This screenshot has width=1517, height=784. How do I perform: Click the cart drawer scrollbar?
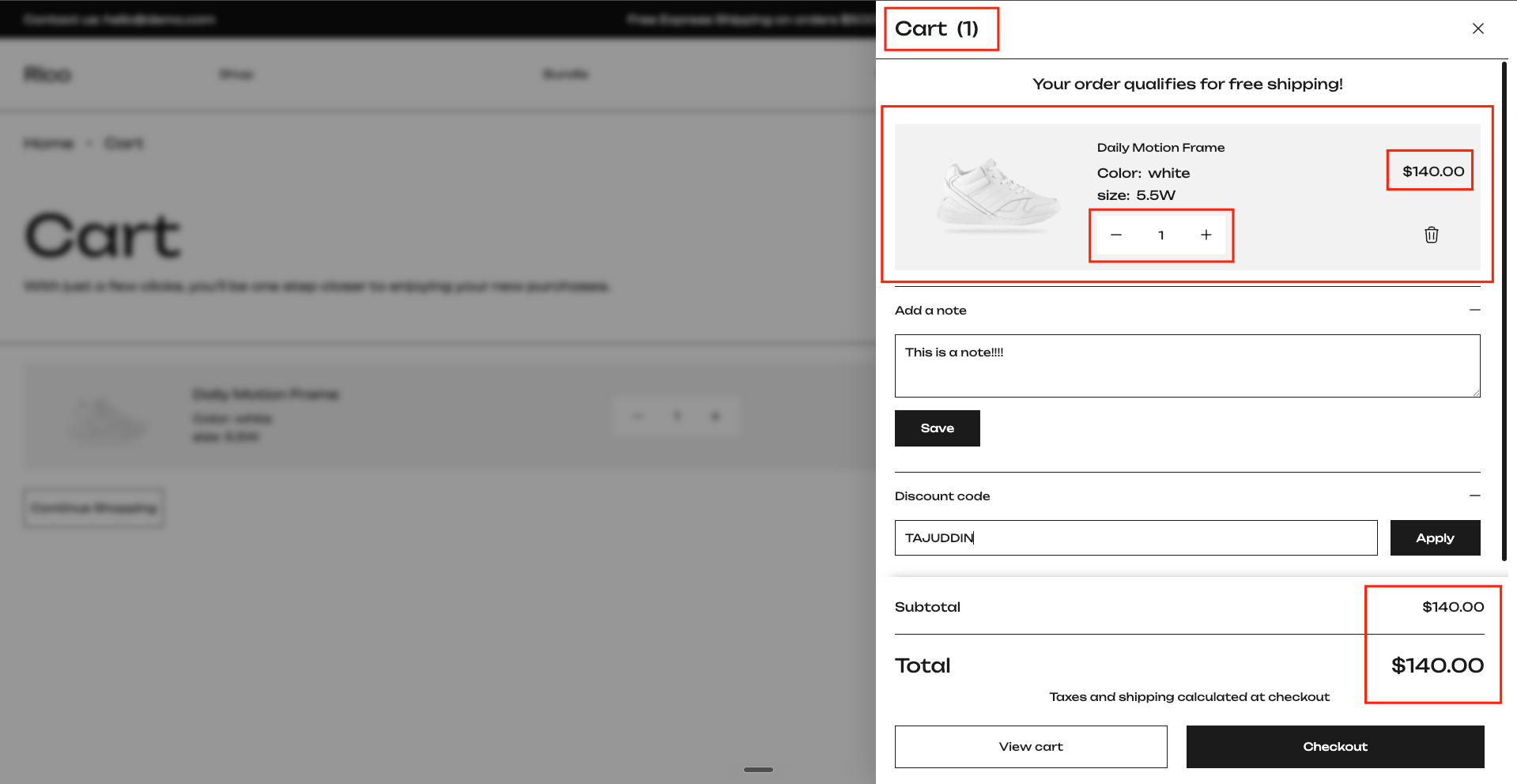pyautogui.click(x=1504, y=311)
